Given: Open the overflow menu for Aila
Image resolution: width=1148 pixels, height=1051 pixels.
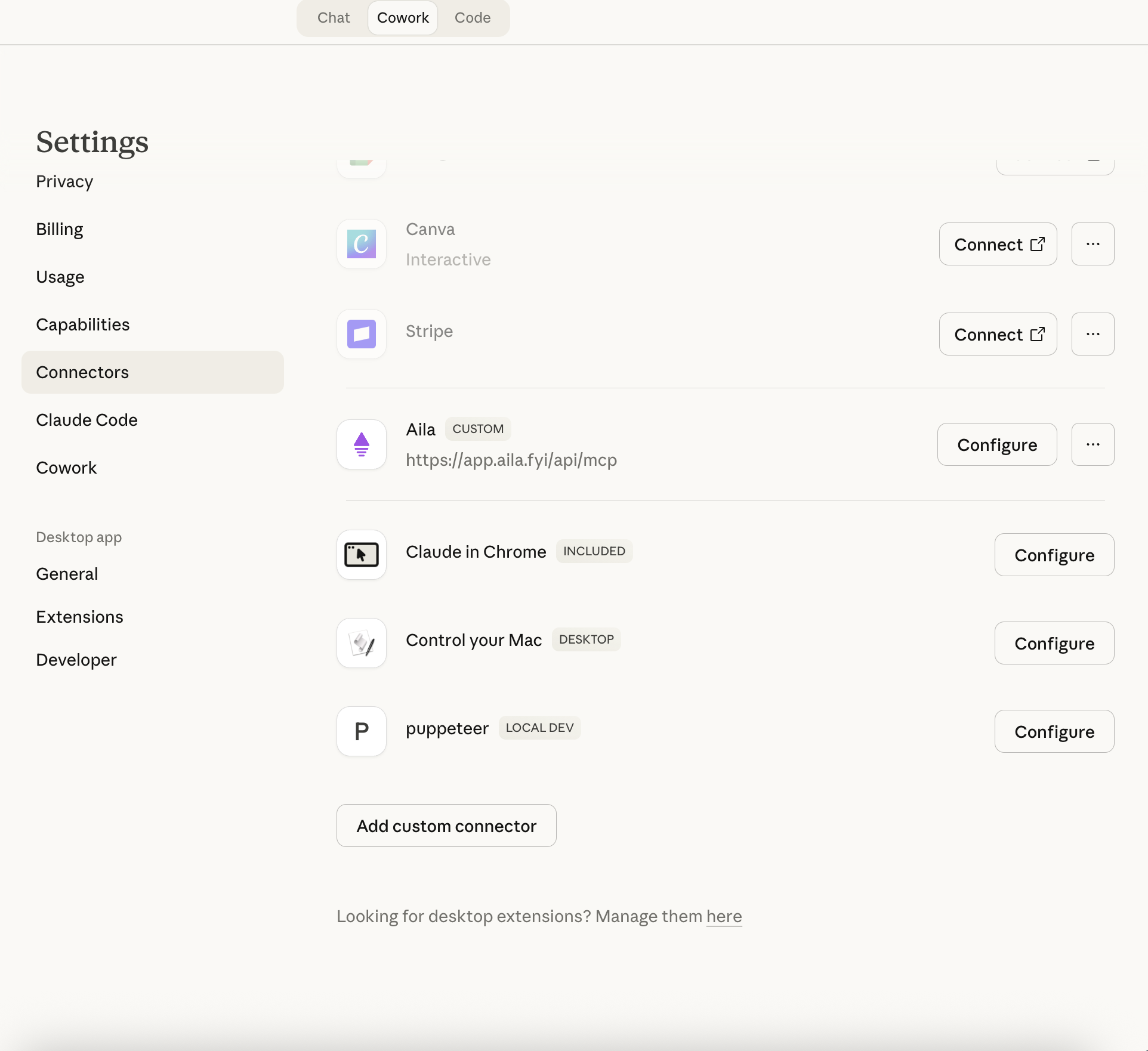Looking at the screenshot, I should click(x=1093, y=444).
